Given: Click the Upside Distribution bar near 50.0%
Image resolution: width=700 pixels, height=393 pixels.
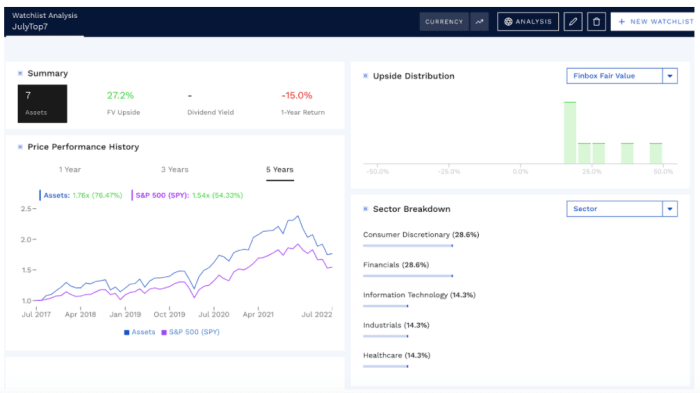Looking at the screenshot, I should tap(656, 153).
